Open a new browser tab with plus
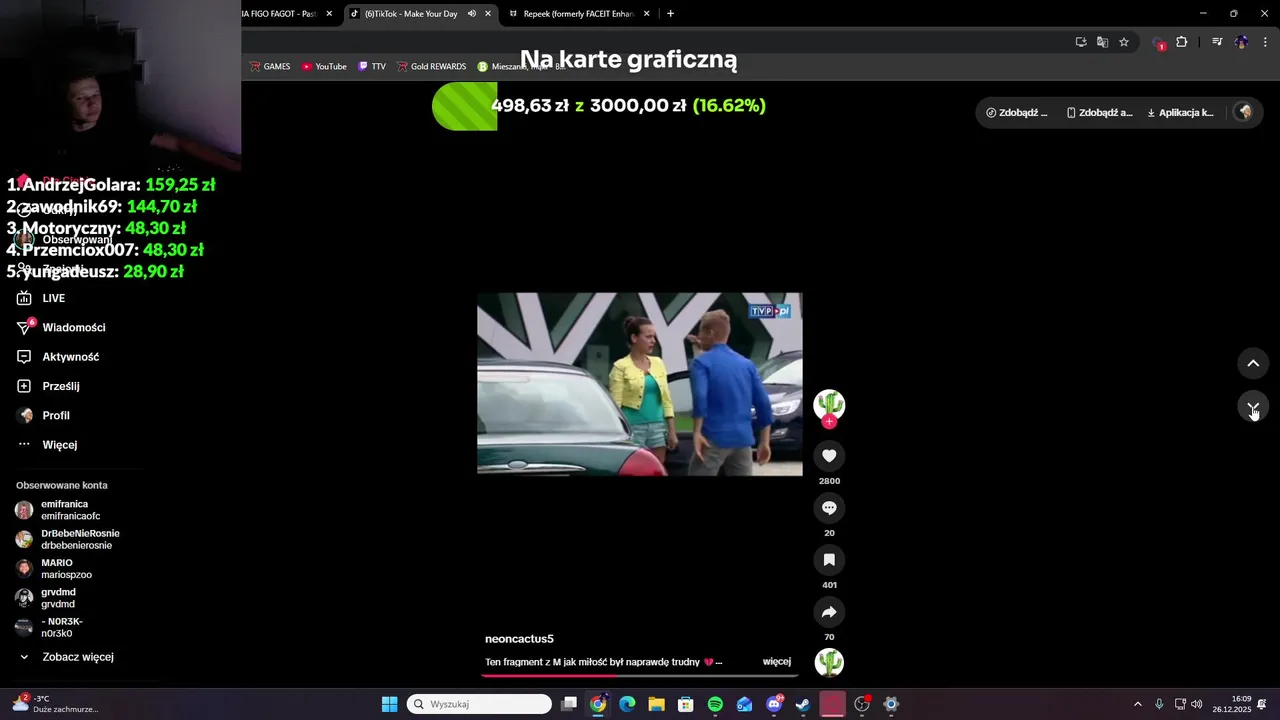1280x720 pixels. [x=670, y=14]
